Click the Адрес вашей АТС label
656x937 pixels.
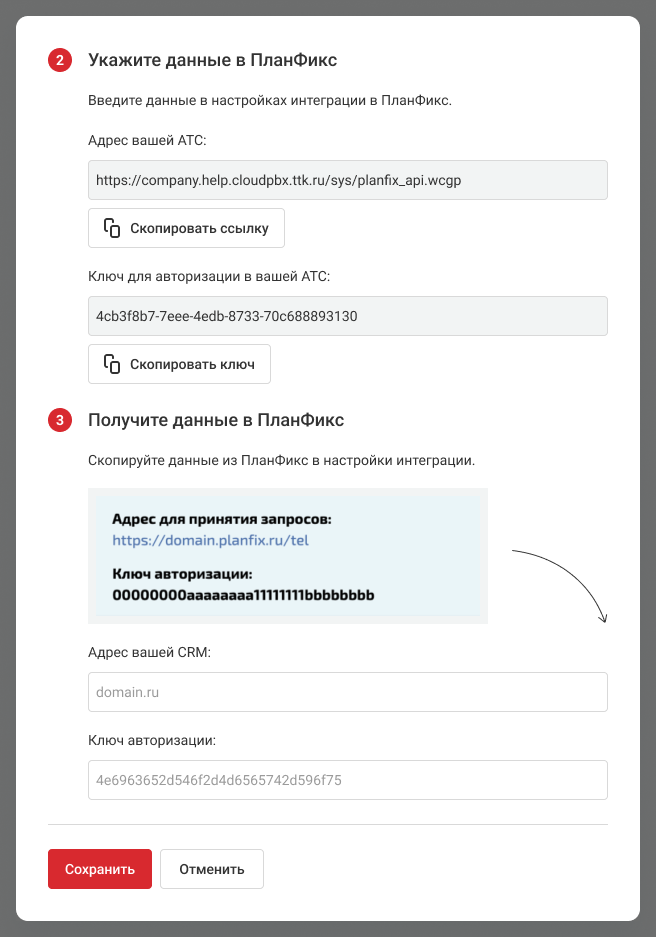(x=147, y=141)
